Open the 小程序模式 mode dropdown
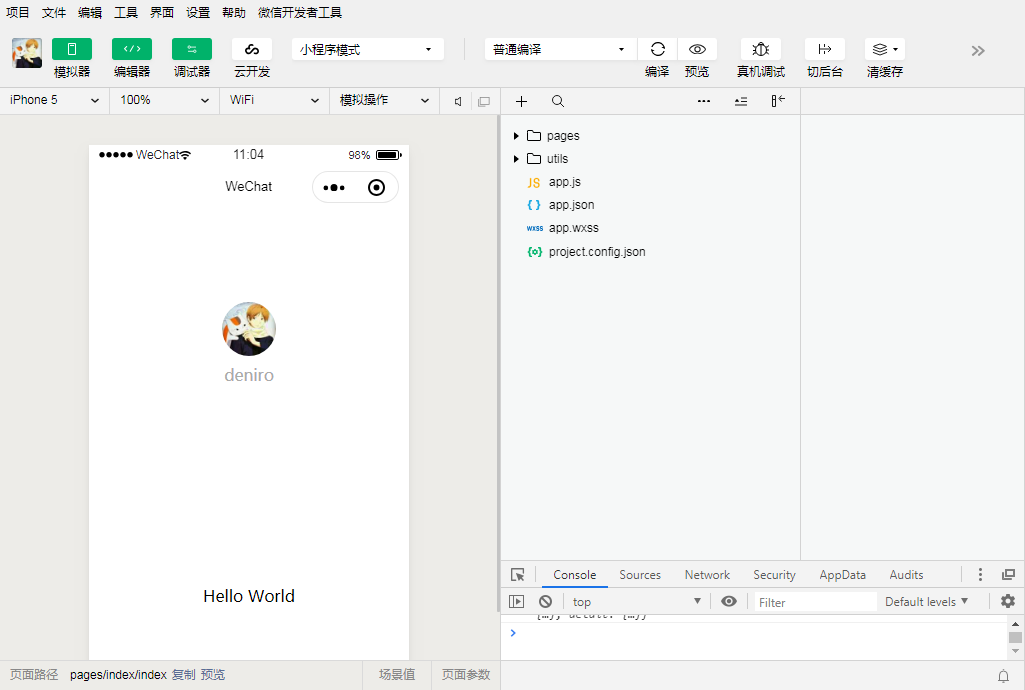This screenshot has height=690, width=1025. click(367, 50)
